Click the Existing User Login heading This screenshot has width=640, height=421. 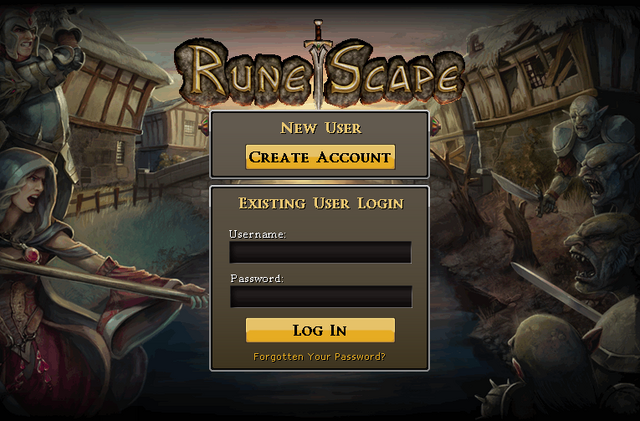tap(321, 203)
